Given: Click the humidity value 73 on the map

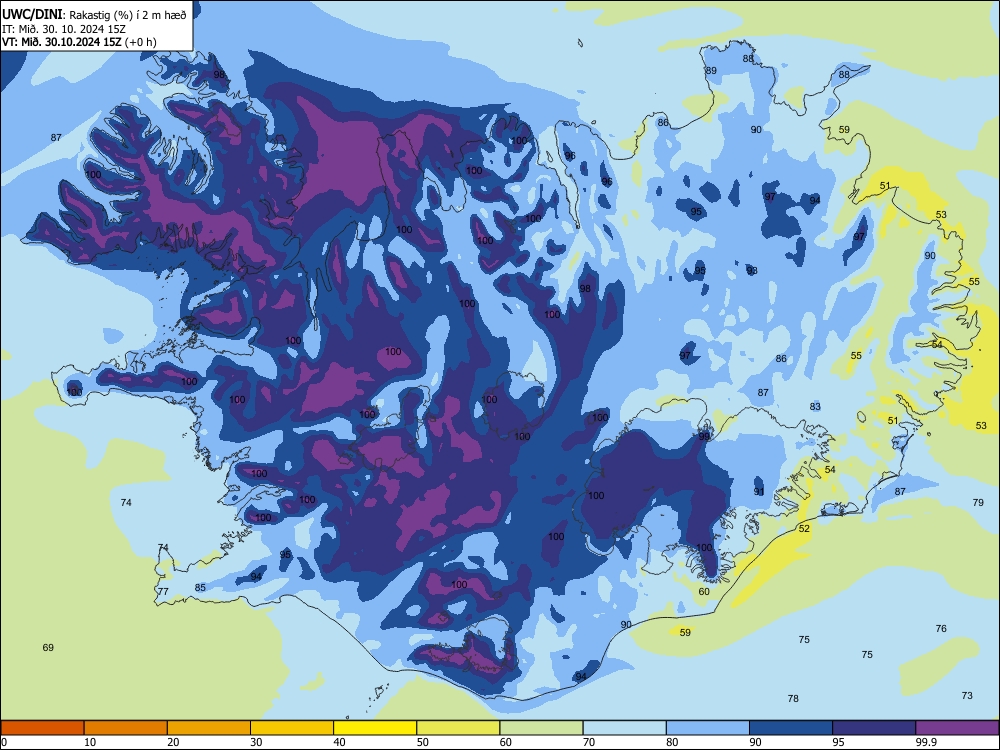Looking at the screenshot, I should (967, 695).
